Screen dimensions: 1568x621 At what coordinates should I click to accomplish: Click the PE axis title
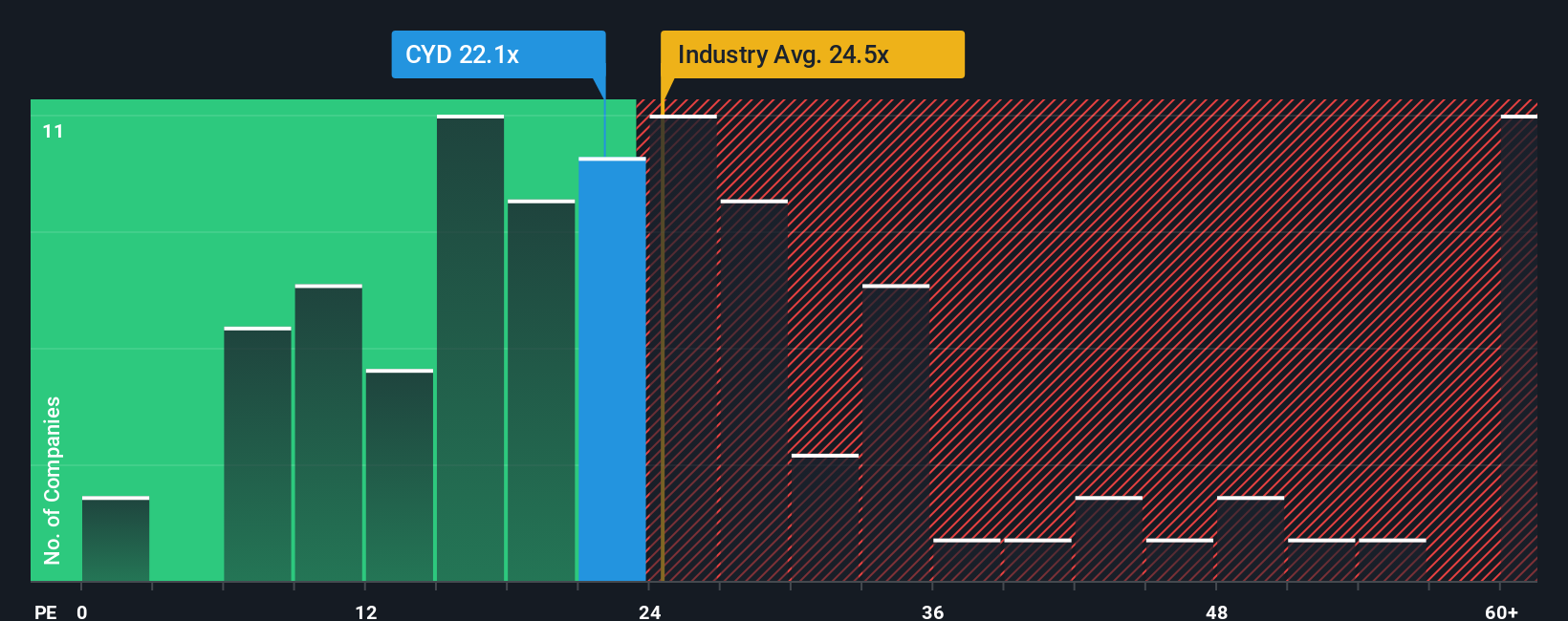point(46,611)
